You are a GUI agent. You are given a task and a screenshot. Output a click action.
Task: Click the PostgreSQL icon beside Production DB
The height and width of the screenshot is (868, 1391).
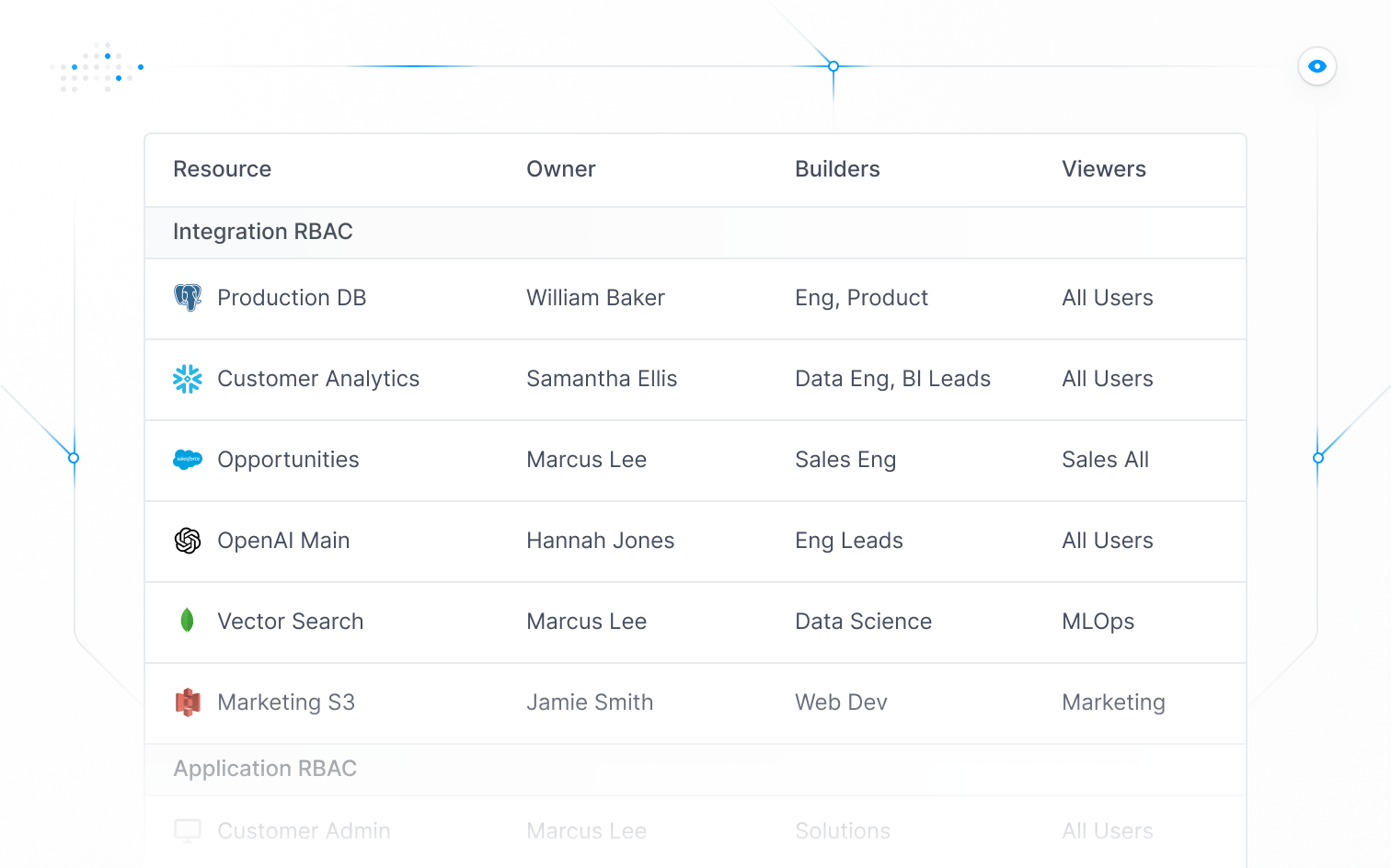[188, 297]
